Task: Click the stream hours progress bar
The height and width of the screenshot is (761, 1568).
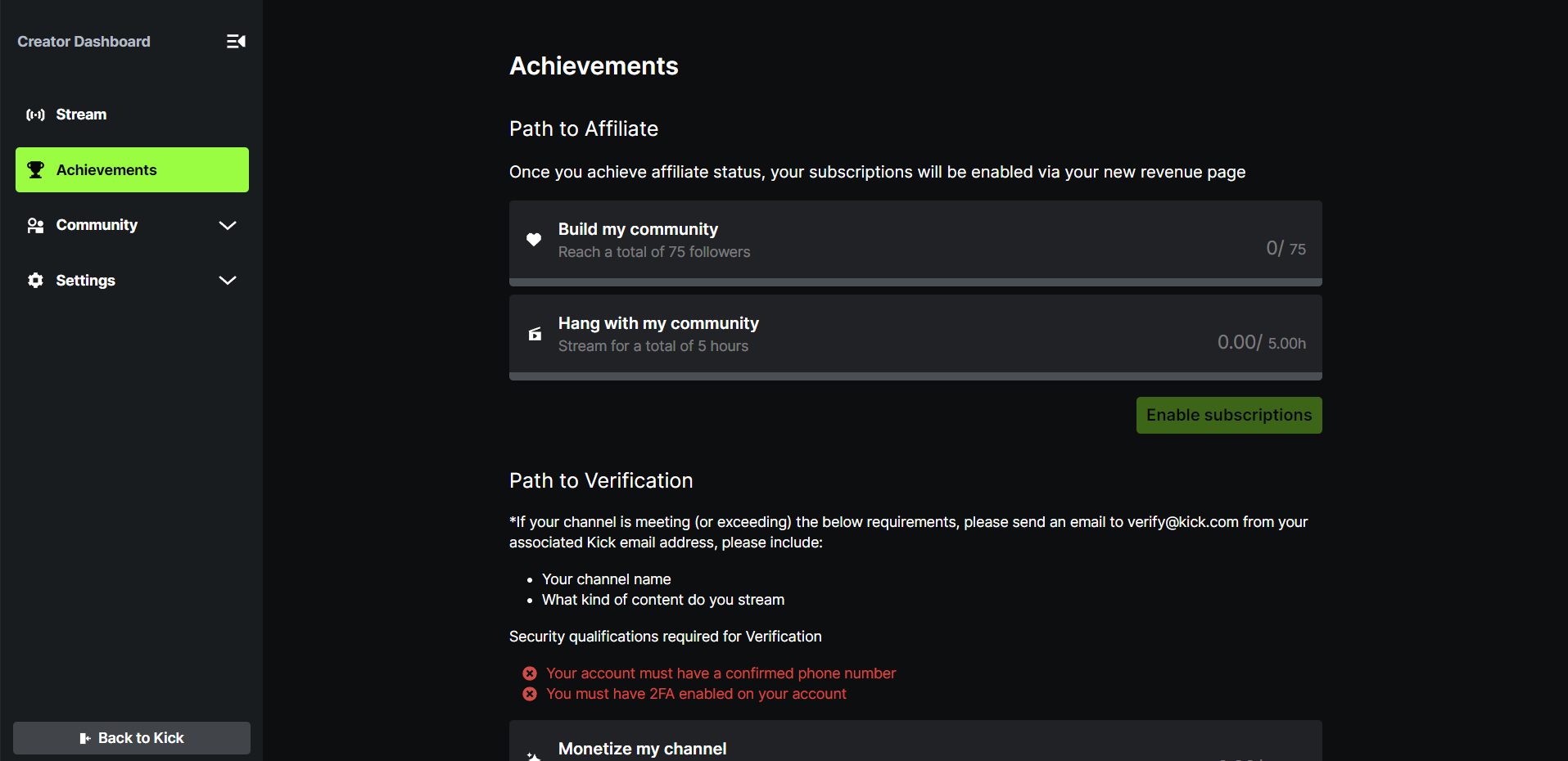Action: click(x=915, y=376)
